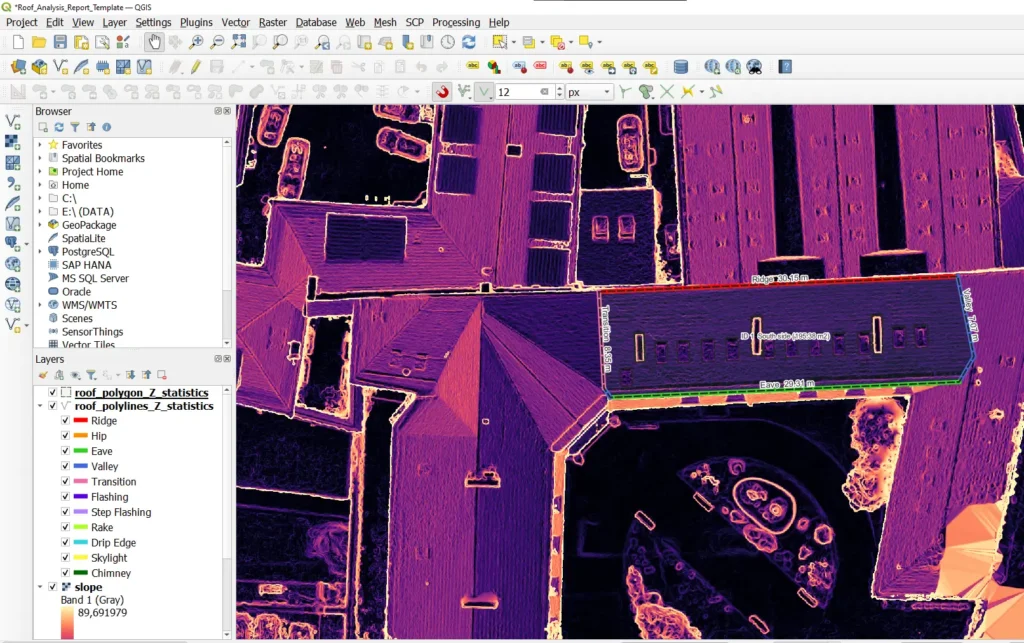Image resolution: width=1024 pixels, height=643 pixels.
Task: Click the Hip layer's orange line swatch
Action: pos(81,436)
